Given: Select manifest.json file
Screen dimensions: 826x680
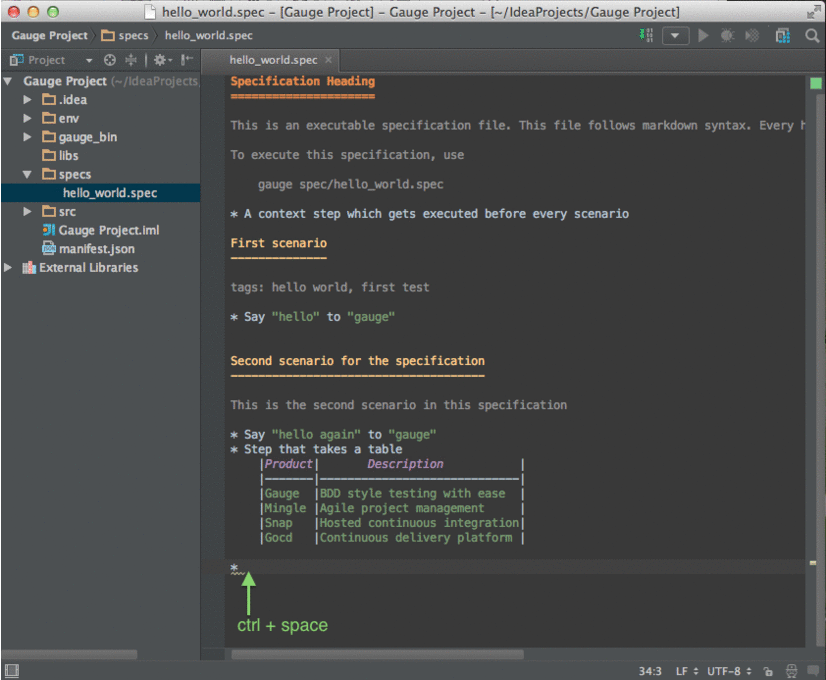Looking at the screenshot, I should tap(88, 249).
